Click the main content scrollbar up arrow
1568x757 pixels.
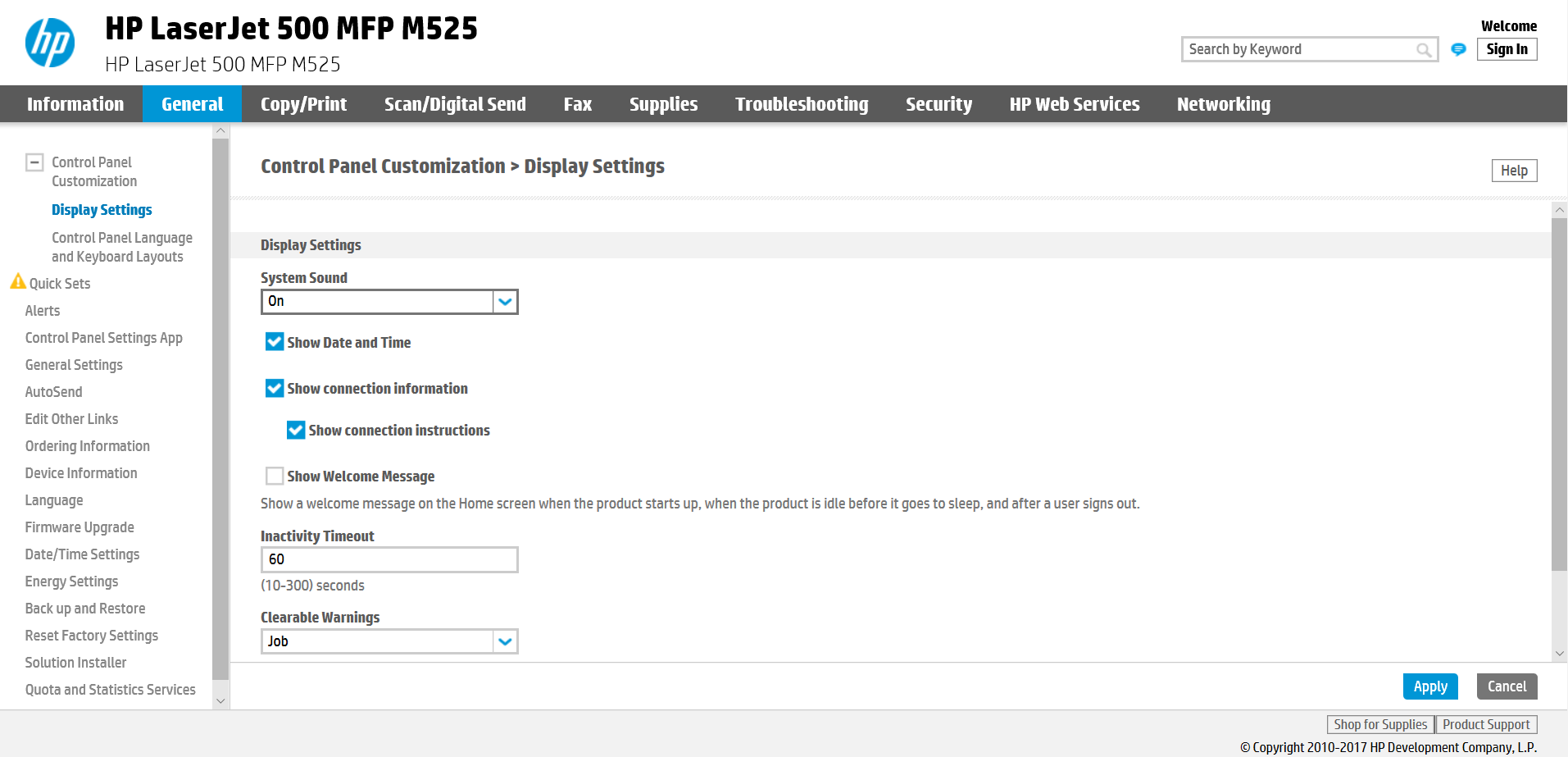tap(1559, 210)
